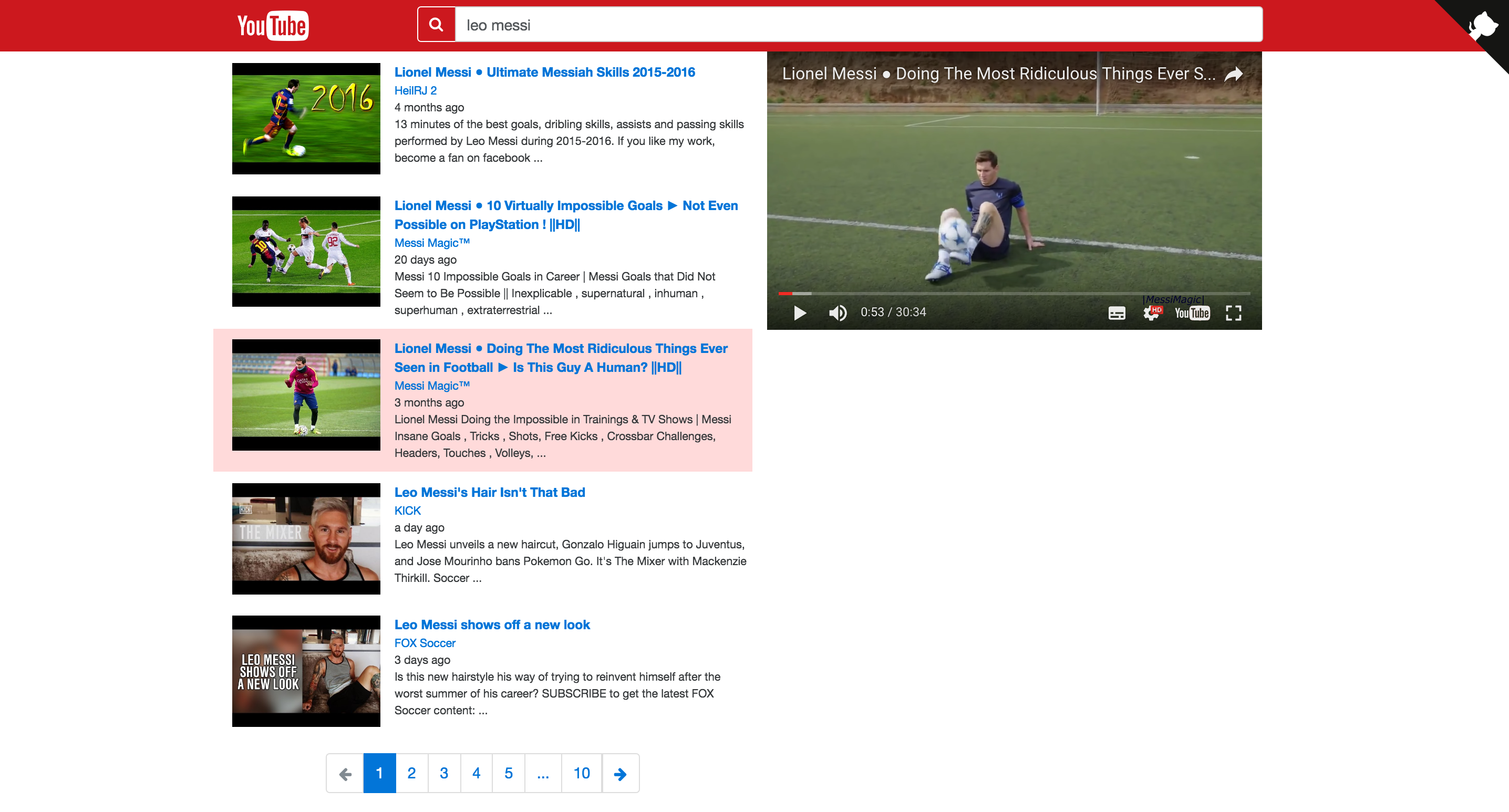
Task: Play the video with the play button
Action: 800,313
